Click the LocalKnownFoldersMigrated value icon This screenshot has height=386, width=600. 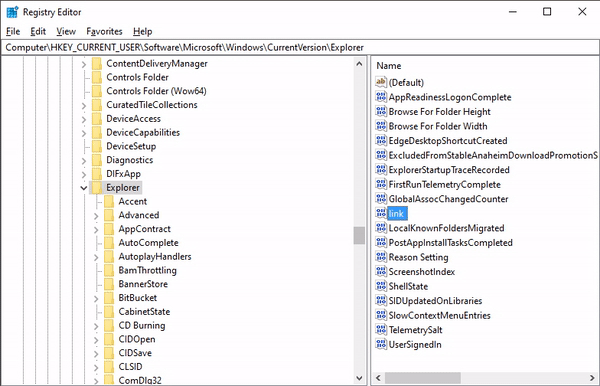point(381,227)
